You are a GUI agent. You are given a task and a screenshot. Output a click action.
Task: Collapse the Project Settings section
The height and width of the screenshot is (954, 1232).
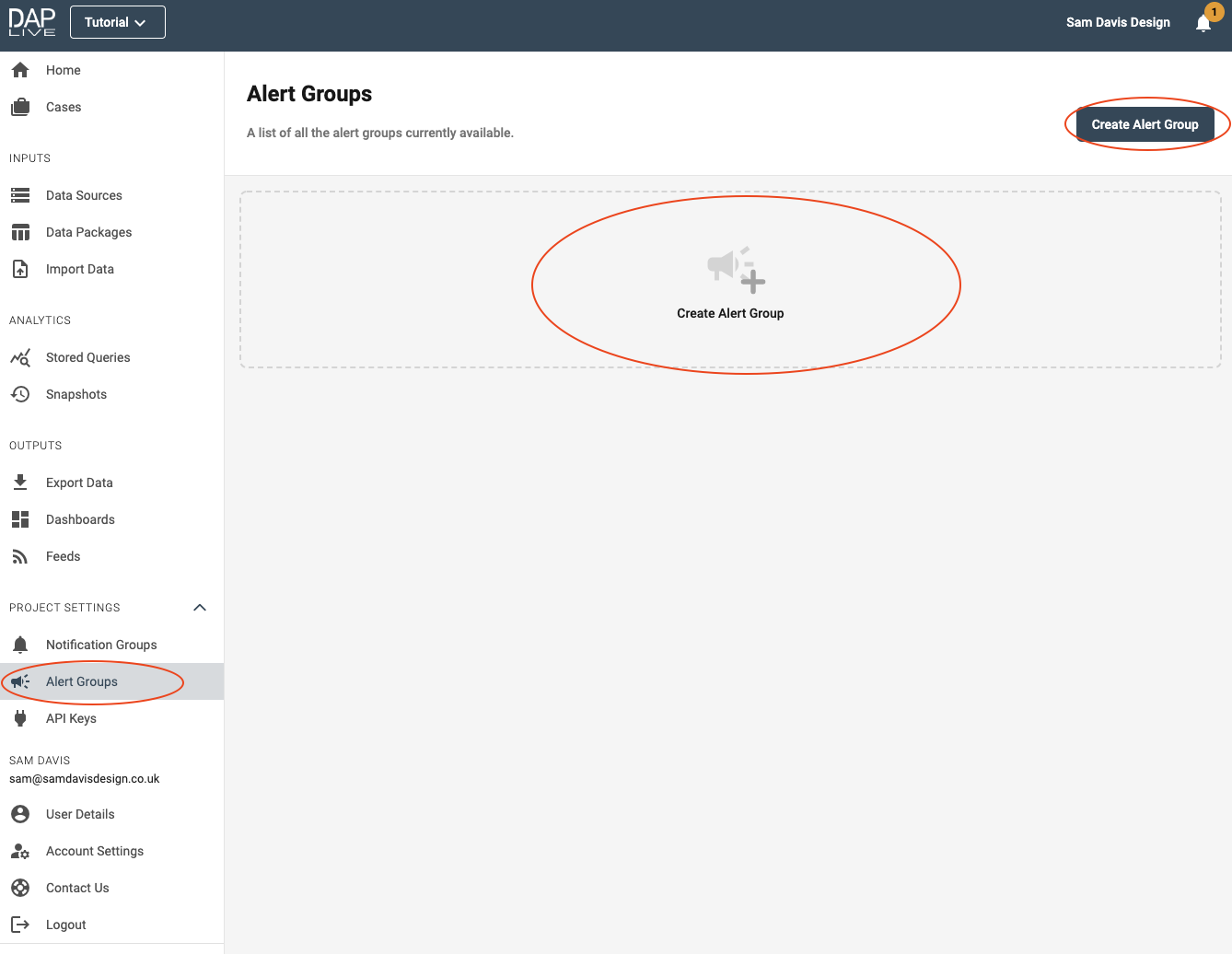point(200,608)
